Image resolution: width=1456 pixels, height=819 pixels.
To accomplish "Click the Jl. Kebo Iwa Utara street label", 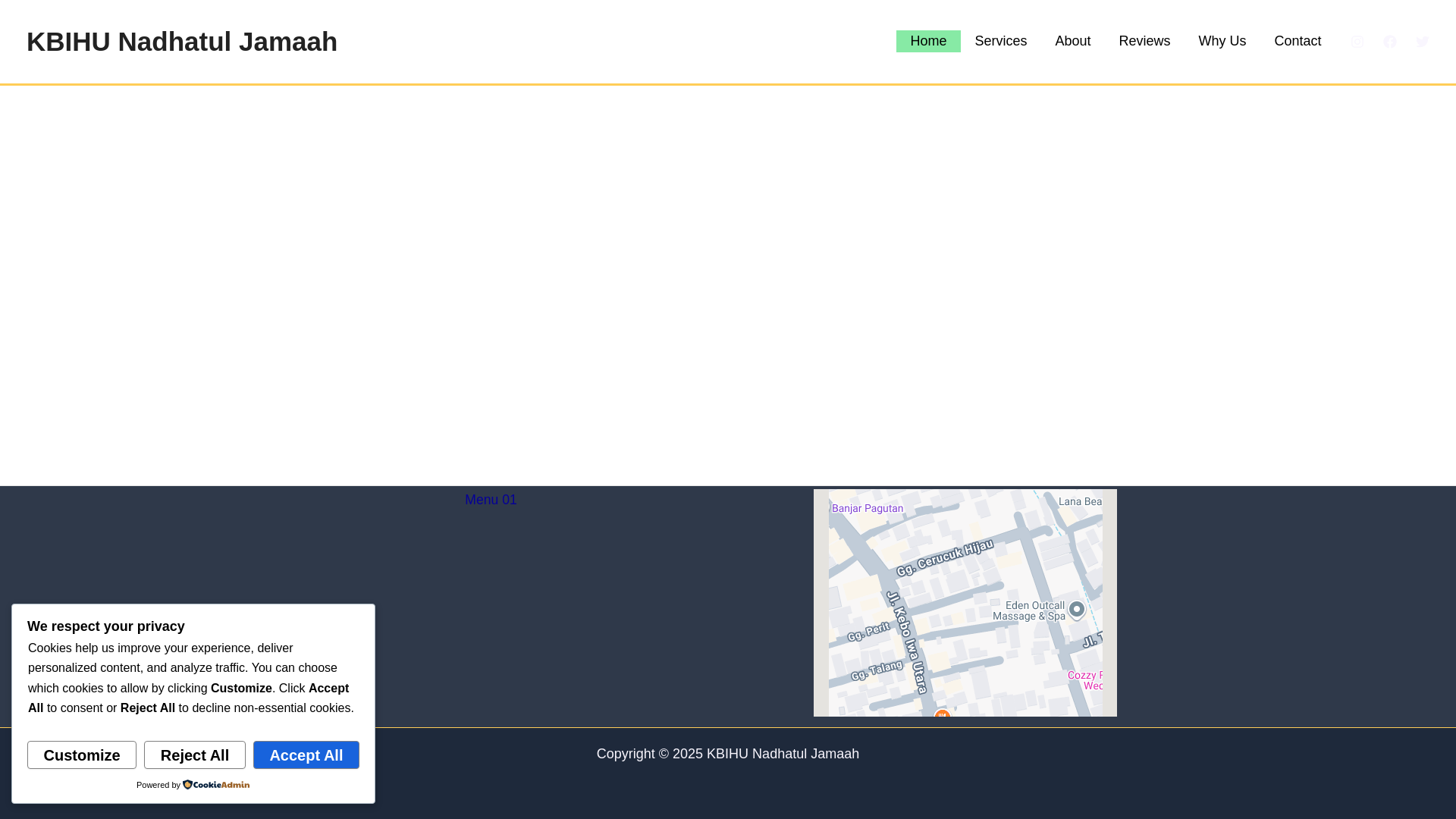I will tap(908, 643).
